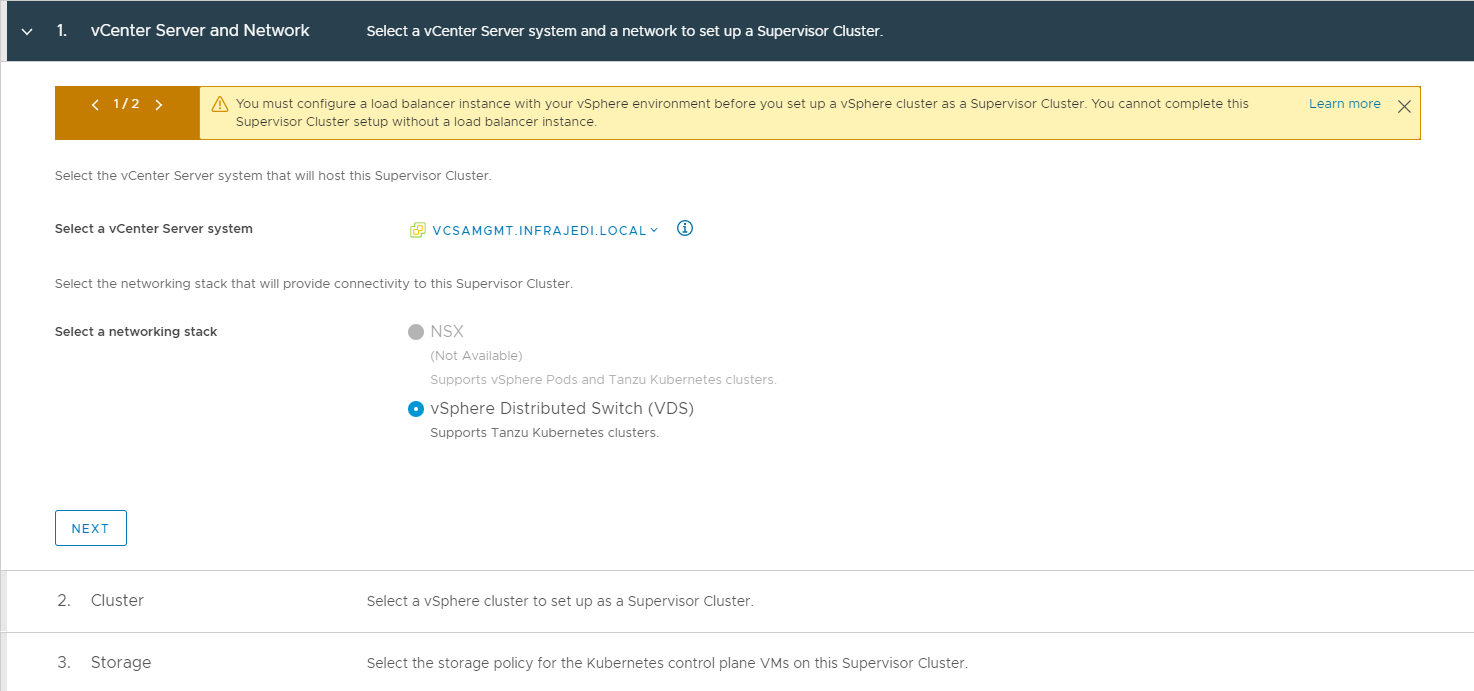Viewport: 1474px width, 691px height.
Task: Open the vCenter Server system dropdown
Action: 655,229
